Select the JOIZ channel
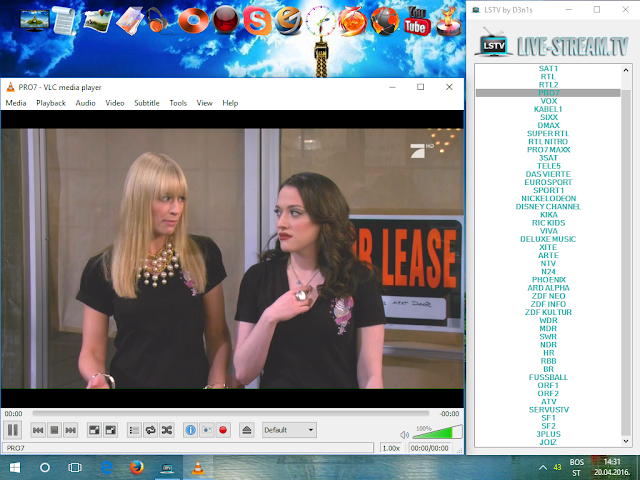 pos(548,442)
